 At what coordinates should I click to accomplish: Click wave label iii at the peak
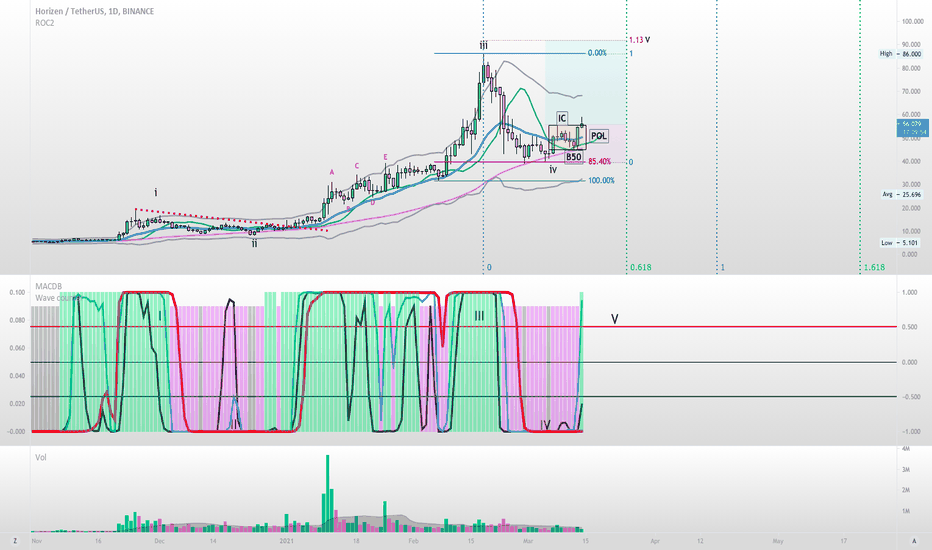[483, 46]
